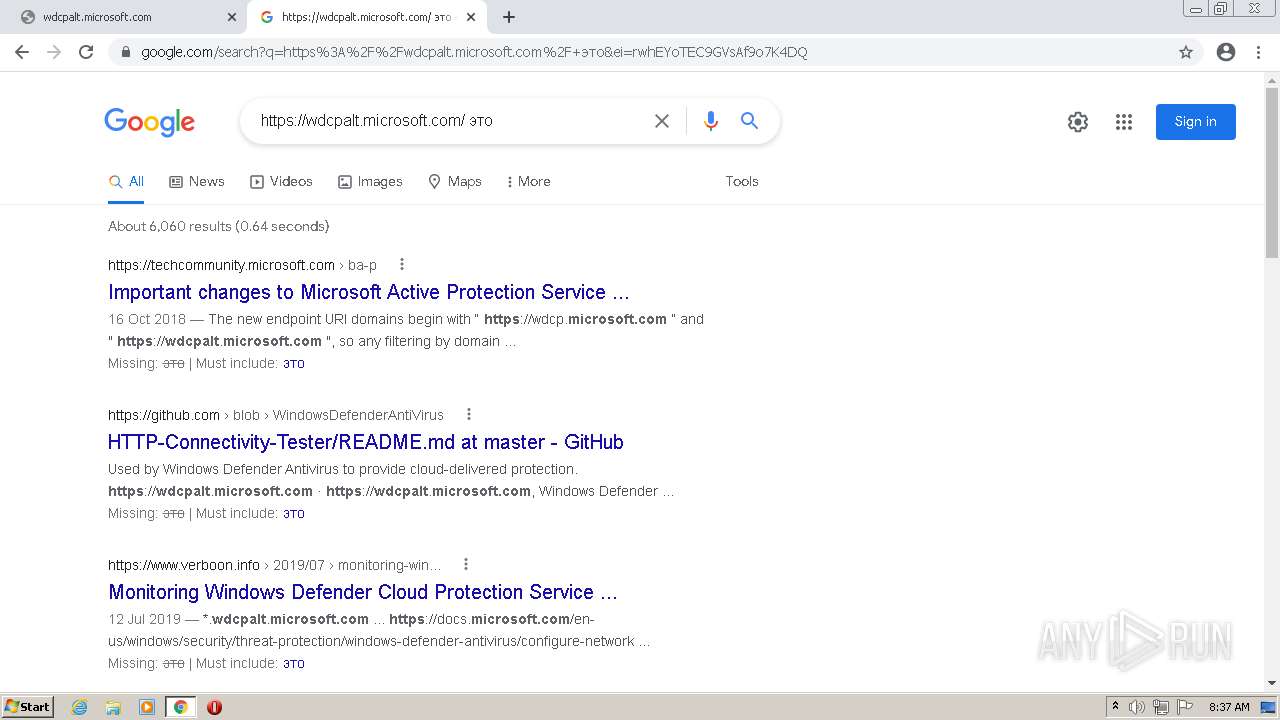Open the verboon.info result options menu

[466, 565]
